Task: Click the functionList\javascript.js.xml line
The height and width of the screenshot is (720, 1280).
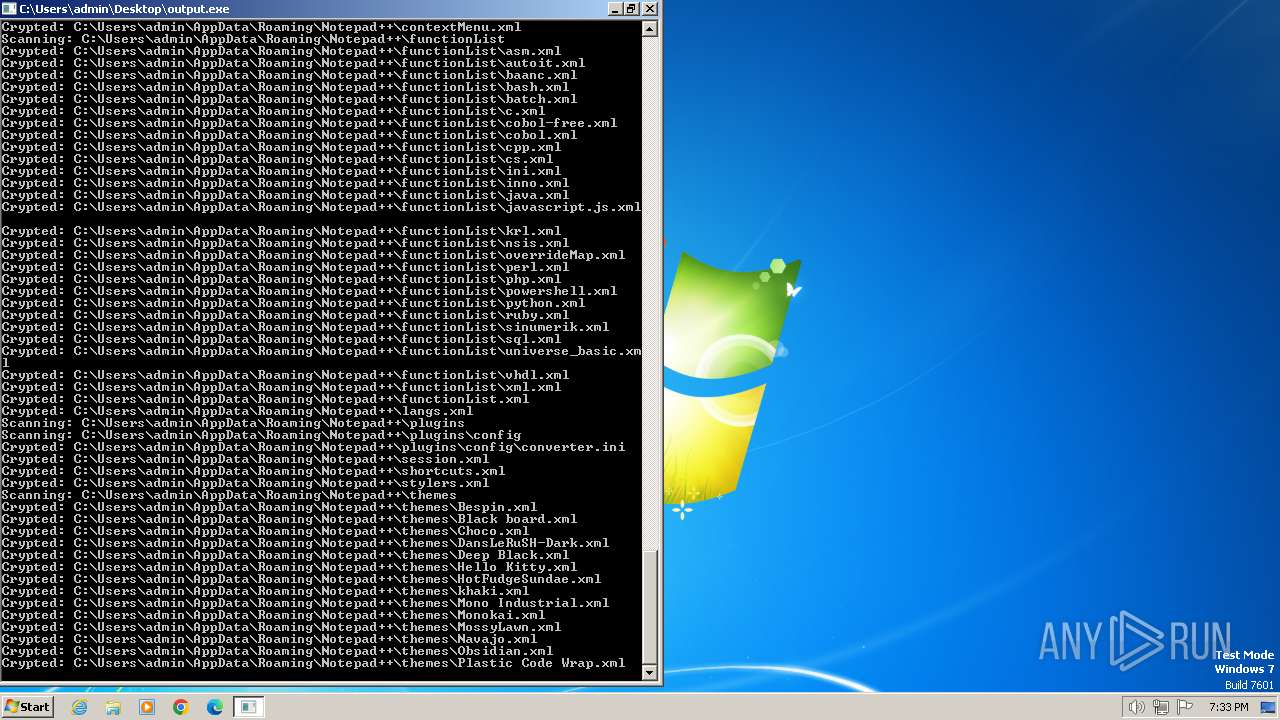Action: click(x=321, y=207)
